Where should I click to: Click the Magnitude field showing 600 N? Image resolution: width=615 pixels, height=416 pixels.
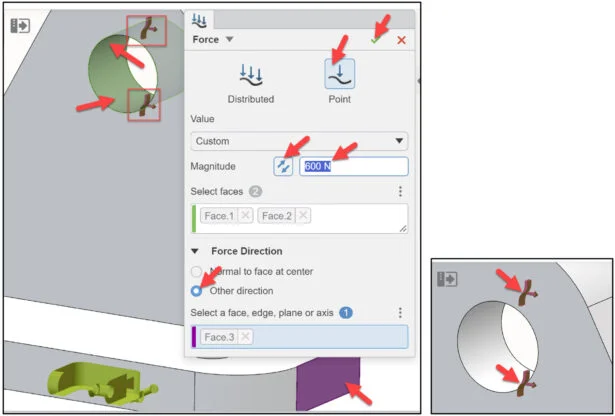click(x=354, y=166)
